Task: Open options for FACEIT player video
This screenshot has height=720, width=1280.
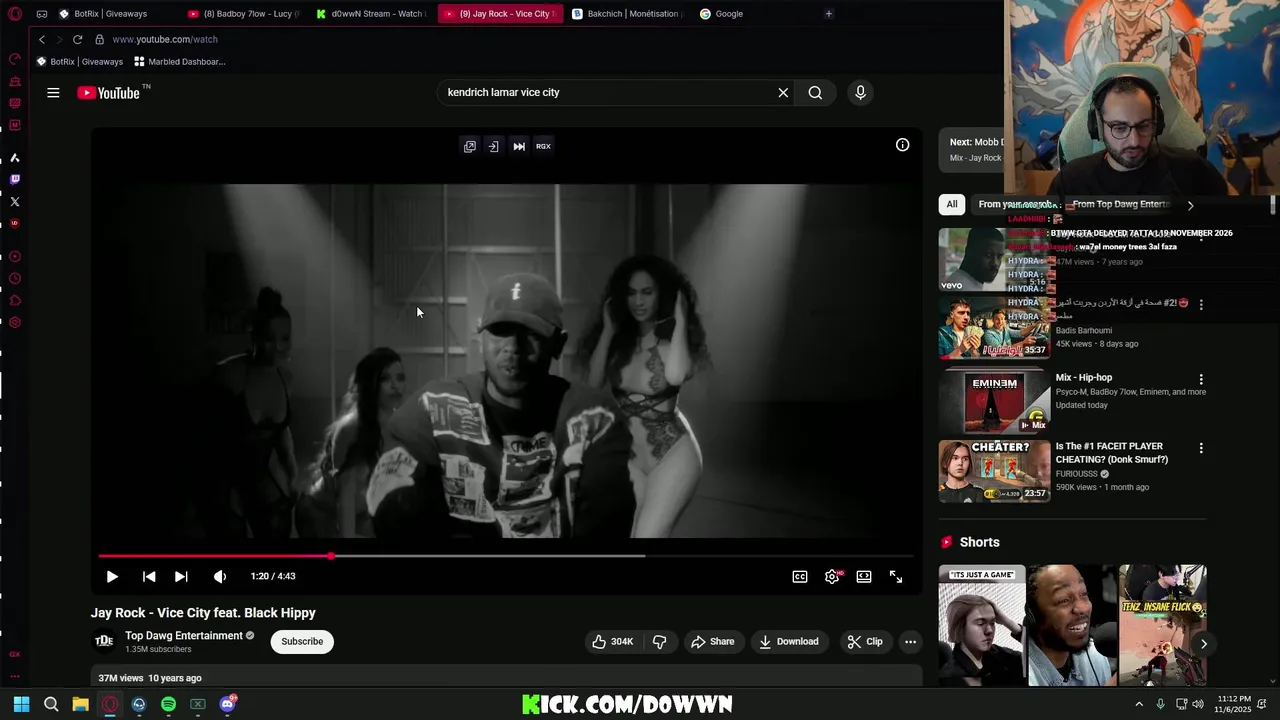Action: pyautogui.click(x=1201, y=449)
